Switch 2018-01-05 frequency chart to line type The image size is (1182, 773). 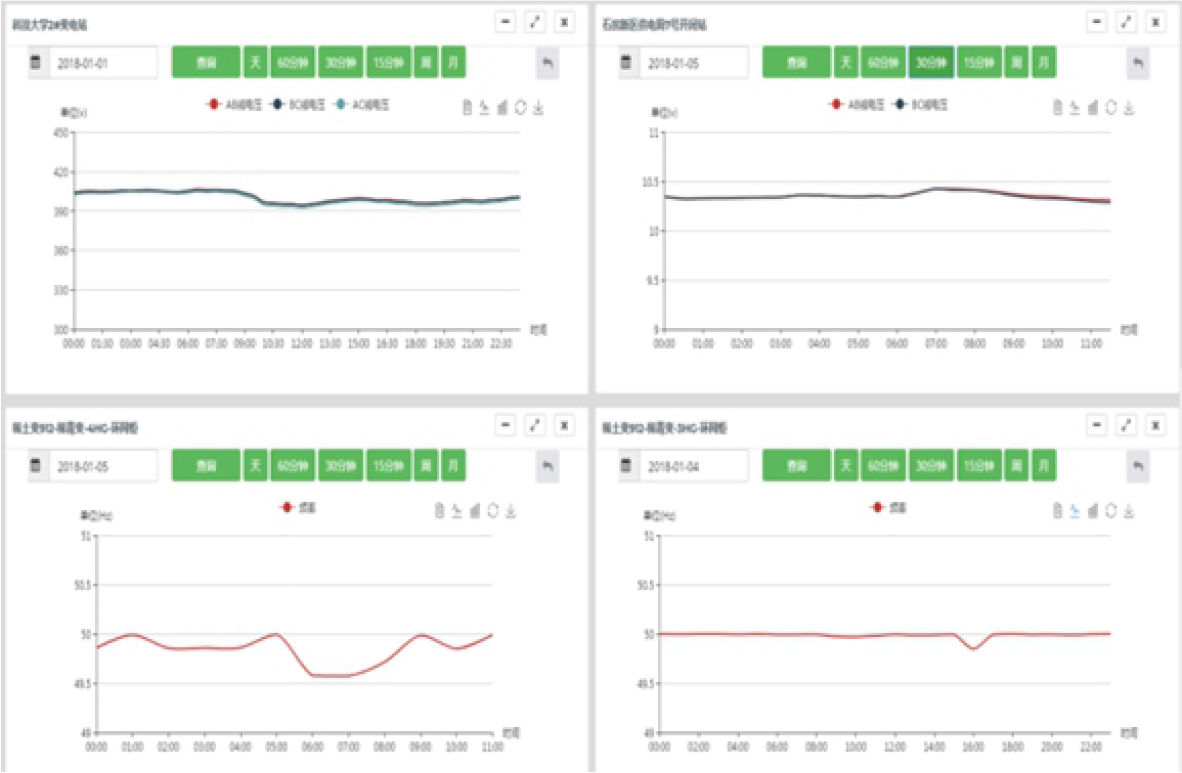click(457, 511)
